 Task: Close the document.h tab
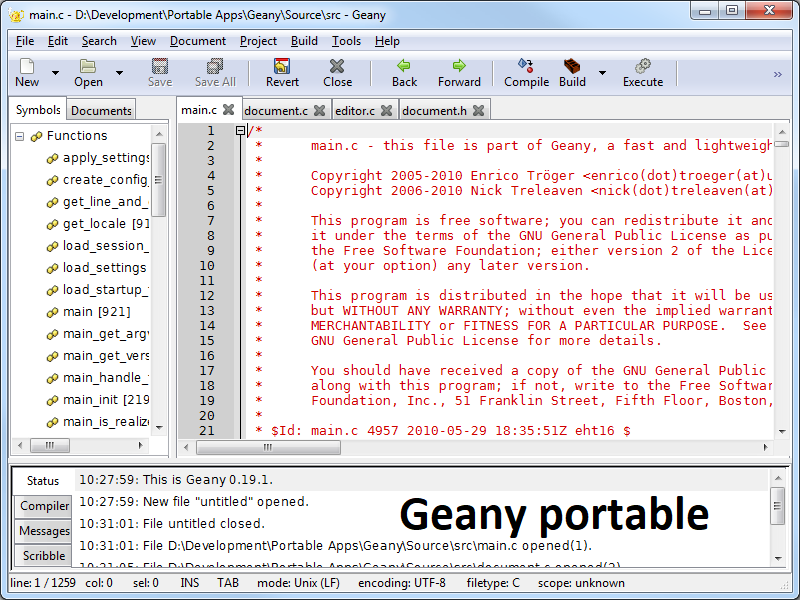click(x=478, y=111)
